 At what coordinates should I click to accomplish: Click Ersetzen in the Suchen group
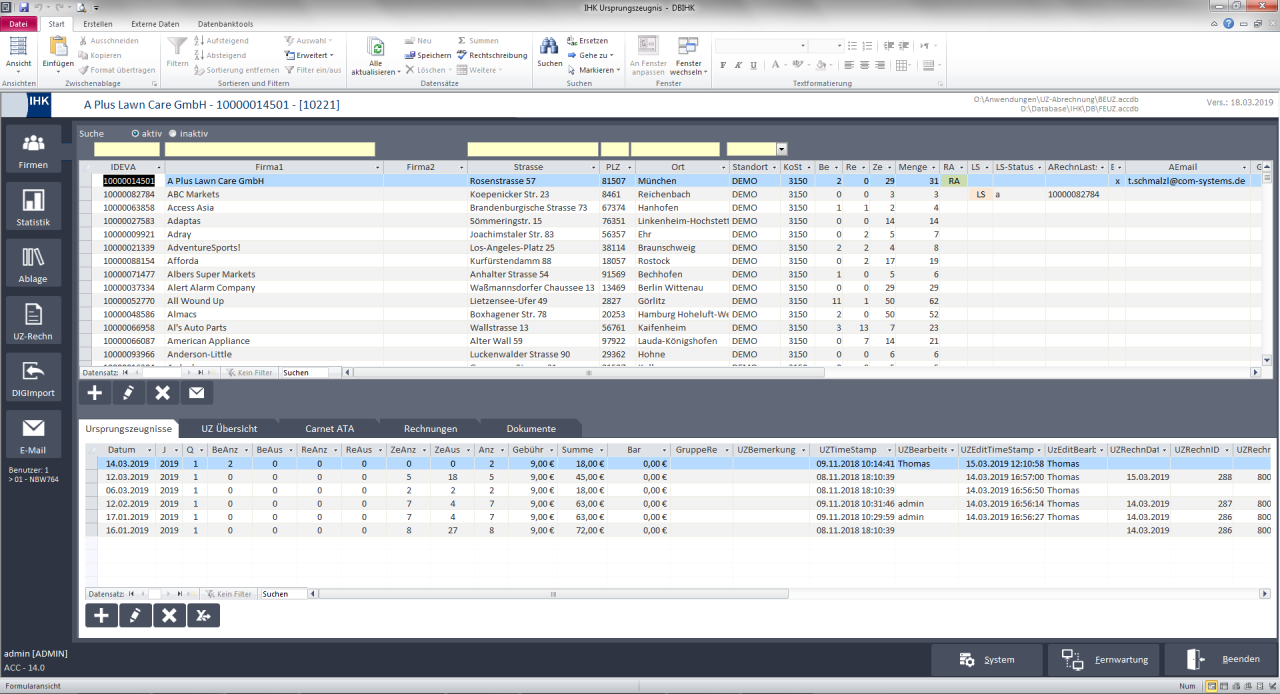[586, 41]
